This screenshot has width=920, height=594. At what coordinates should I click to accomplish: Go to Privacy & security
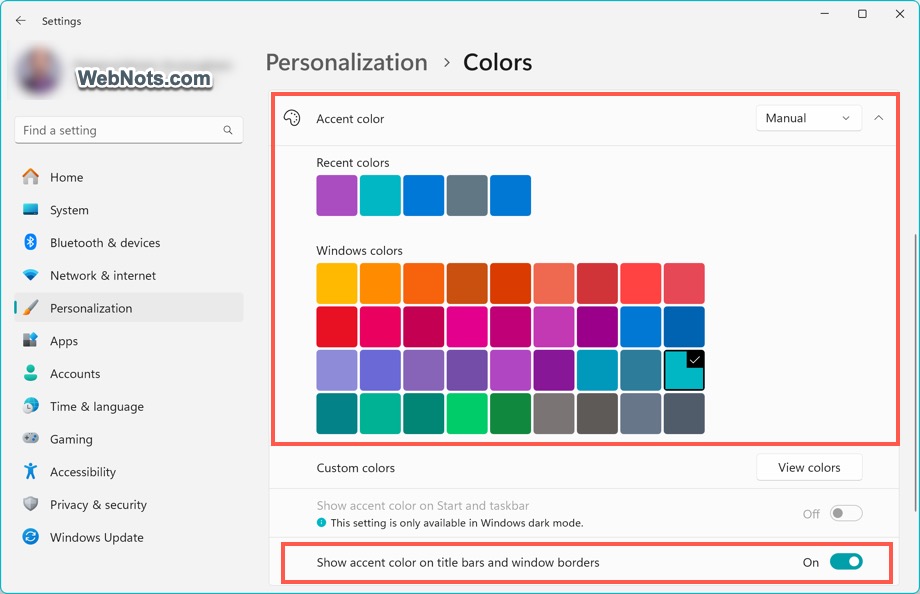coord(129,504)
